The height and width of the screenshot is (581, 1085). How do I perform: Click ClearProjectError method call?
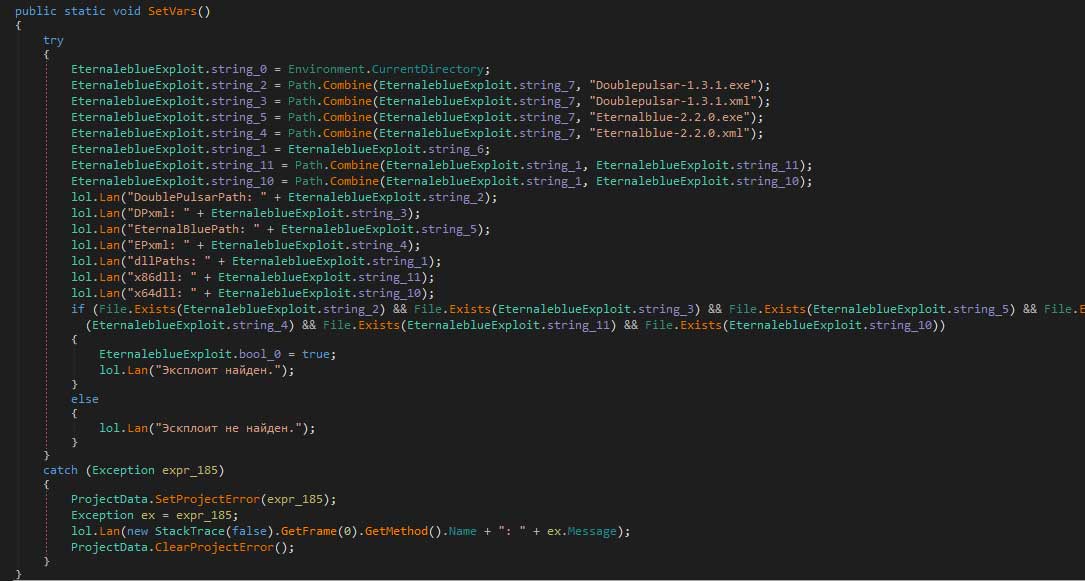214,547
